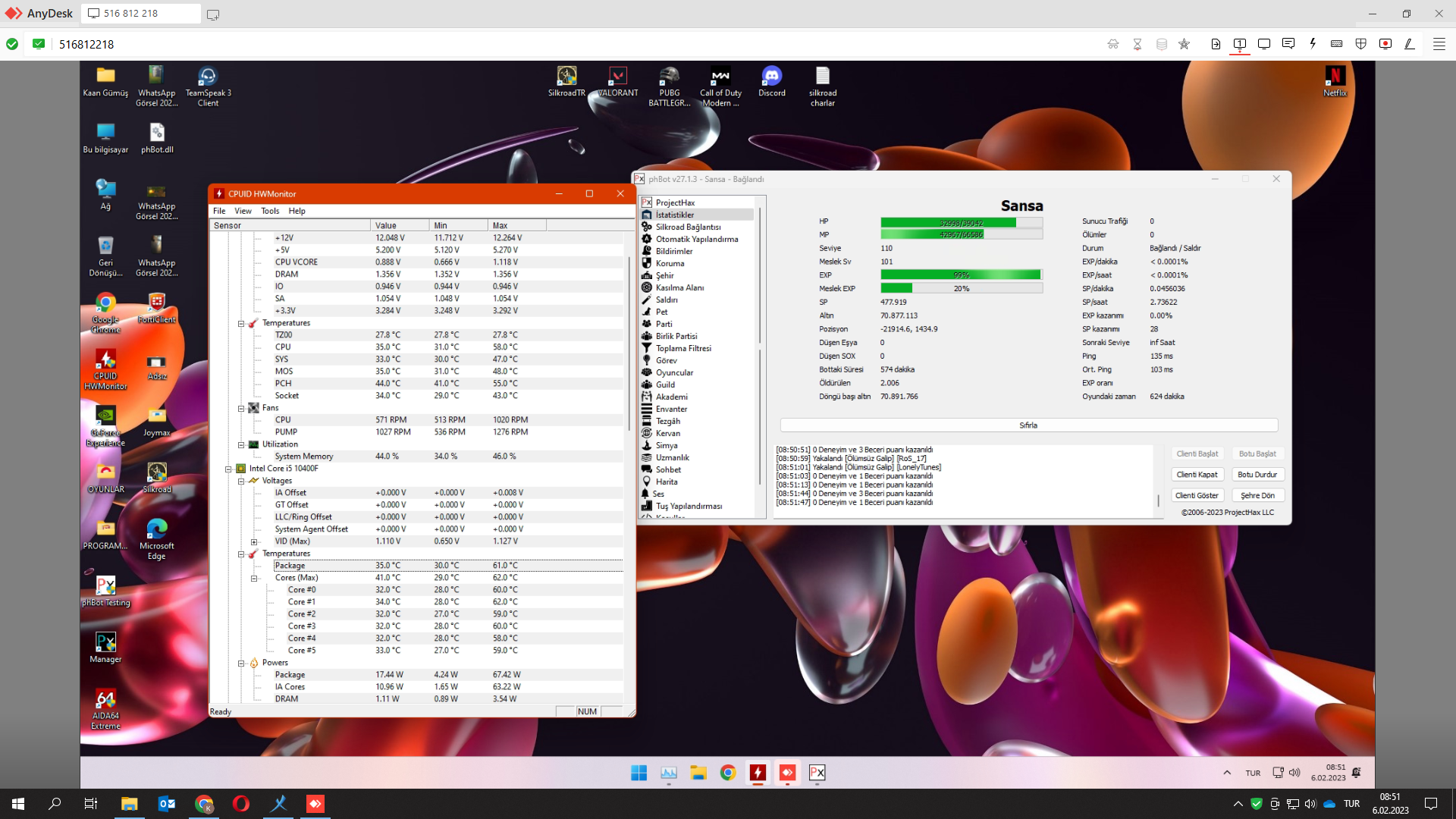Collapse the Fans node in HWMonitor
This screenshot has width=1456, height=819.
(x=241, y=408)
